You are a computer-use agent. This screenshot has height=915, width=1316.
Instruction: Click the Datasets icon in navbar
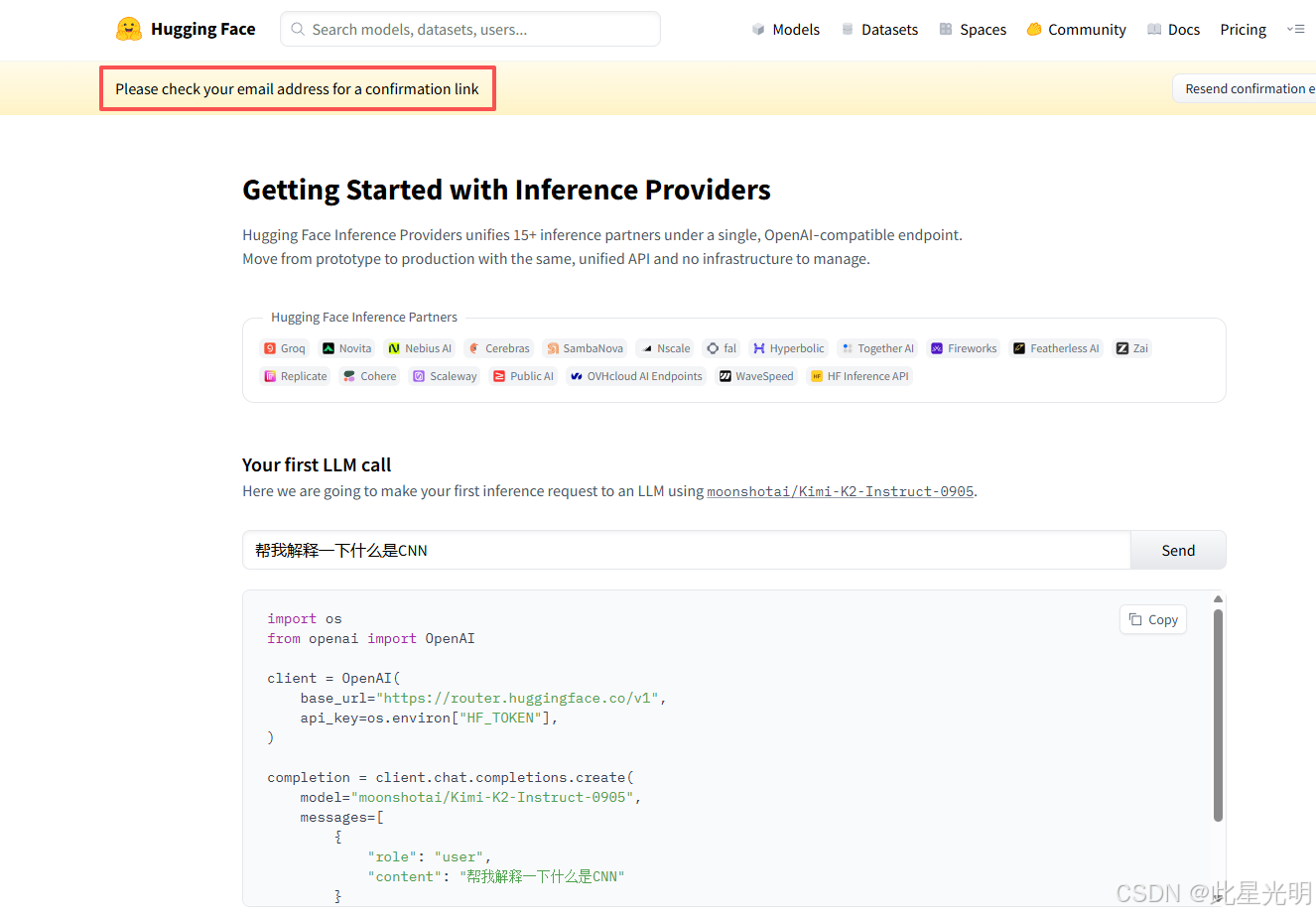click(x=848, y=30)
